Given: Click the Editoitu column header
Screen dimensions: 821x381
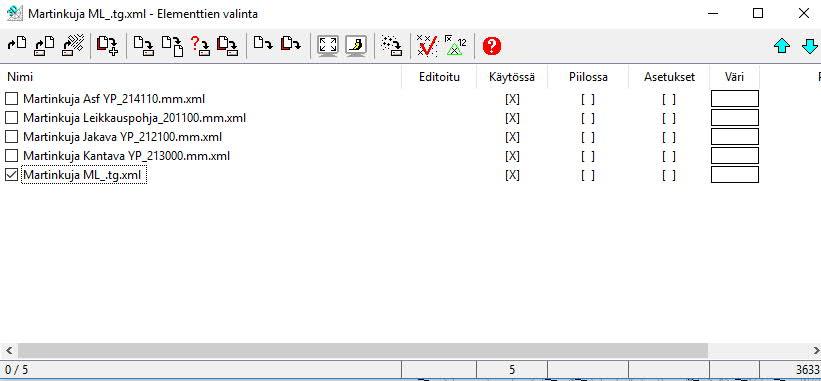Looking at the screenshot, I should [439, 77].
